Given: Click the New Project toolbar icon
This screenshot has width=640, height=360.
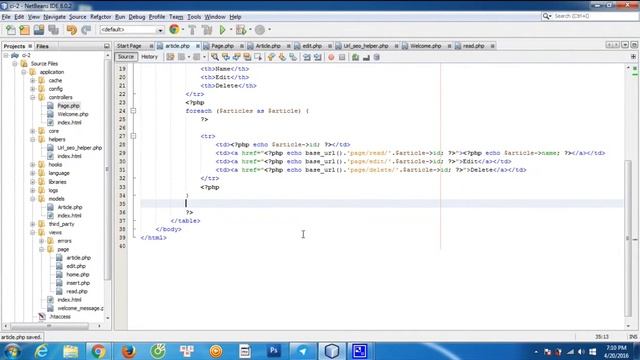Looking at the screenshot, I should (24, 30).
